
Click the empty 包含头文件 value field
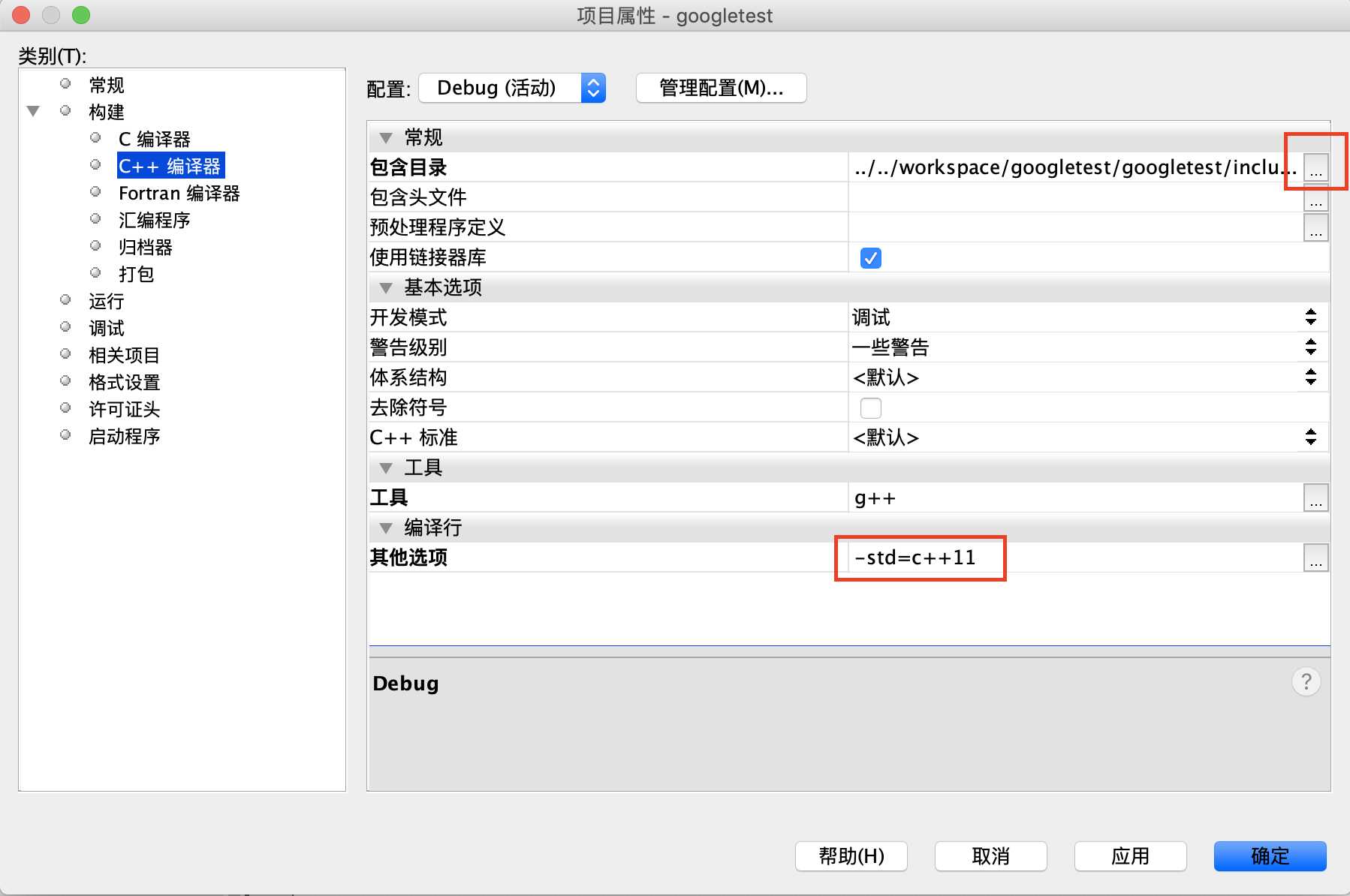tap(1076, 197)
